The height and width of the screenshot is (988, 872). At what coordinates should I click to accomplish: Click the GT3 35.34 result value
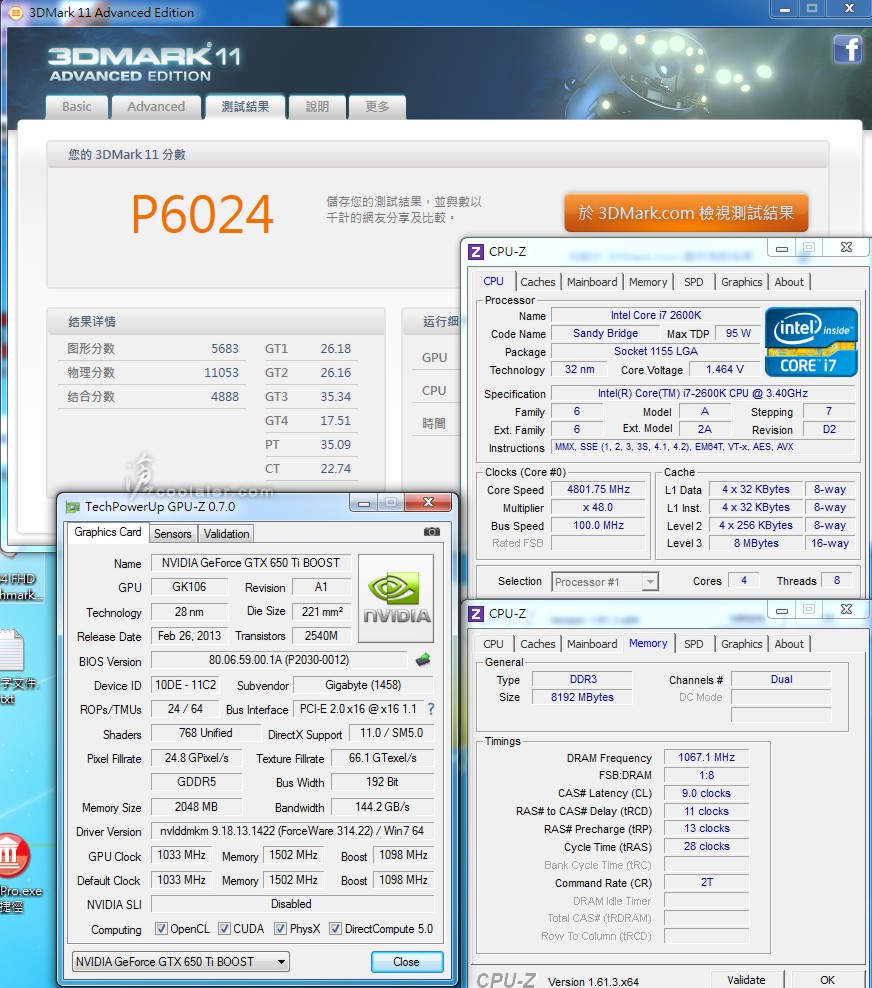tap(335, 396)
